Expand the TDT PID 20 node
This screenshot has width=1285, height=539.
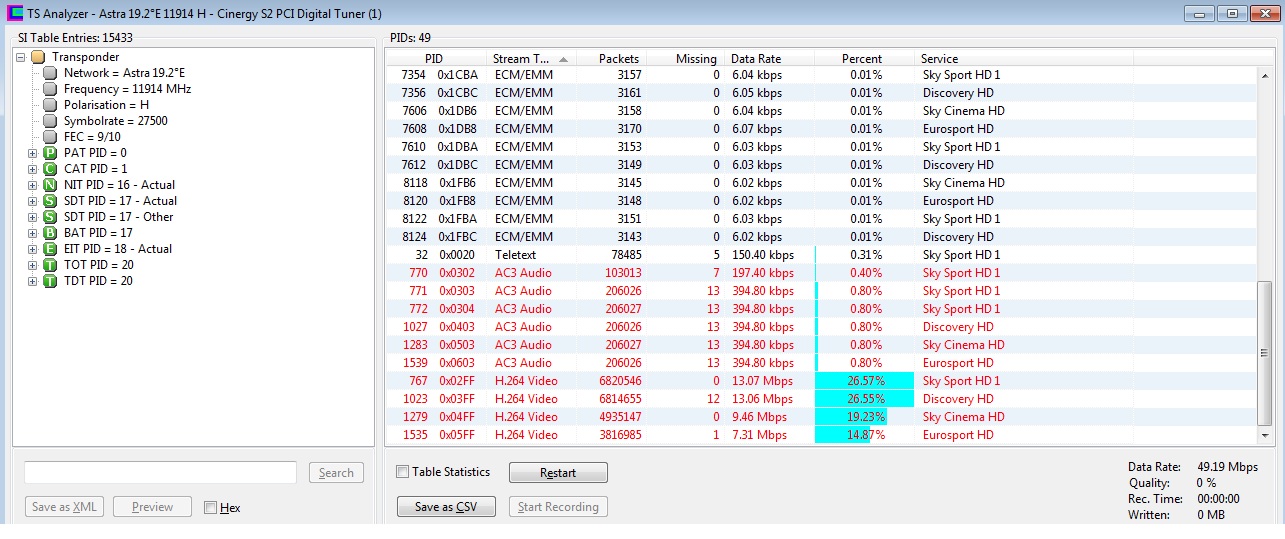32,281
